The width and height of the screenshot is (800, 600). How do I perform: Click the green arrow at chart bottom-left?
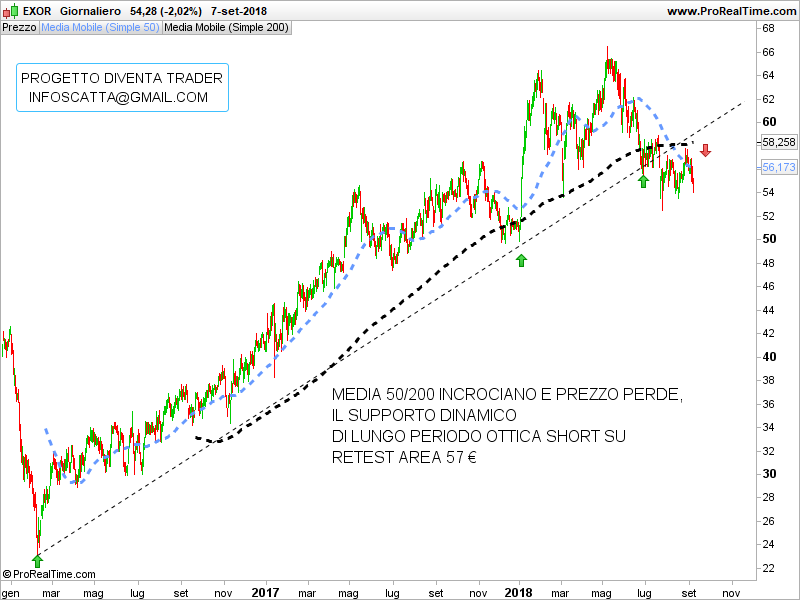[x=37, y=560]
